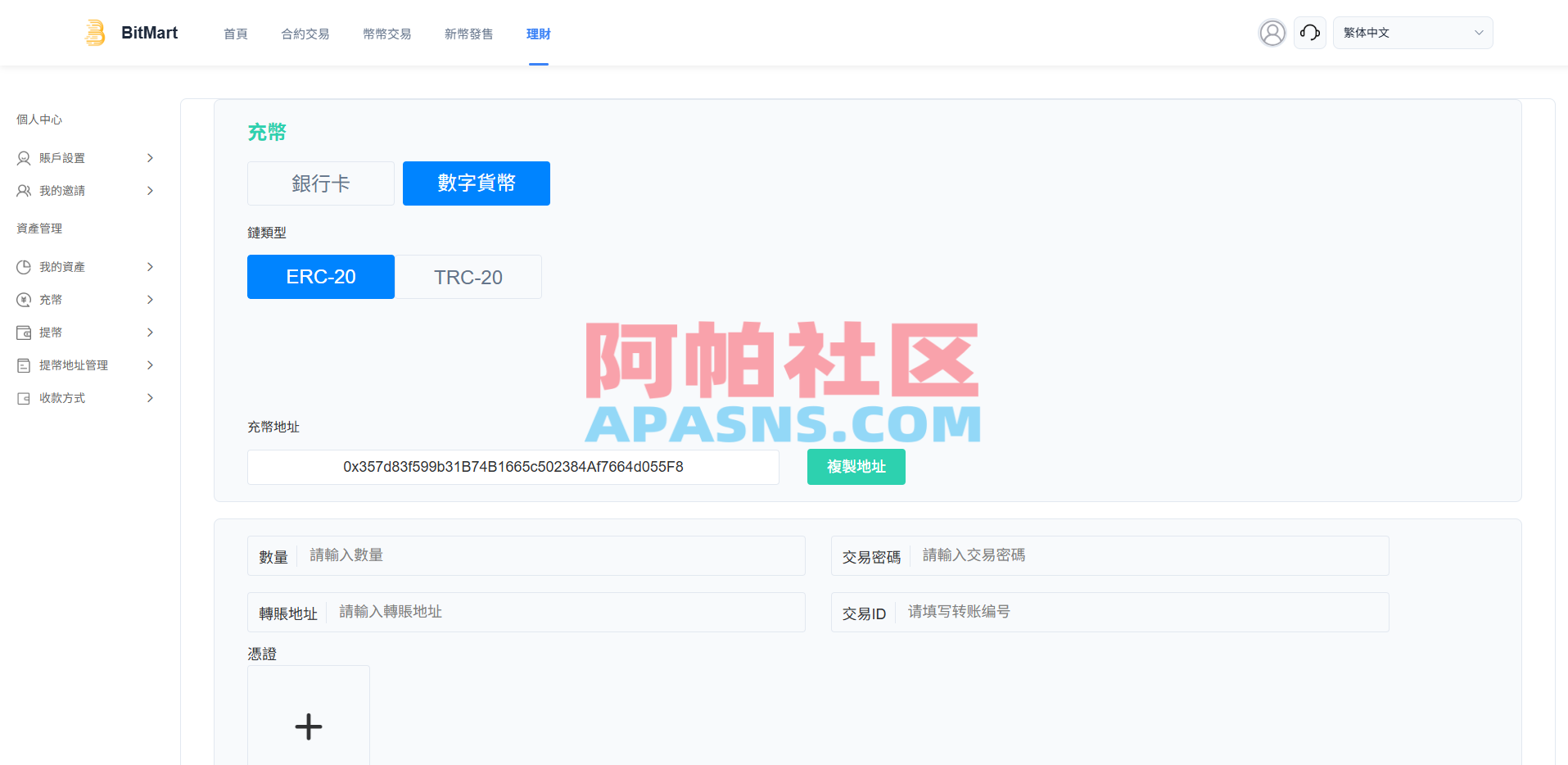Open 我的資產 sidebar item
1568x765 pixels.
[x=86, y=267]
